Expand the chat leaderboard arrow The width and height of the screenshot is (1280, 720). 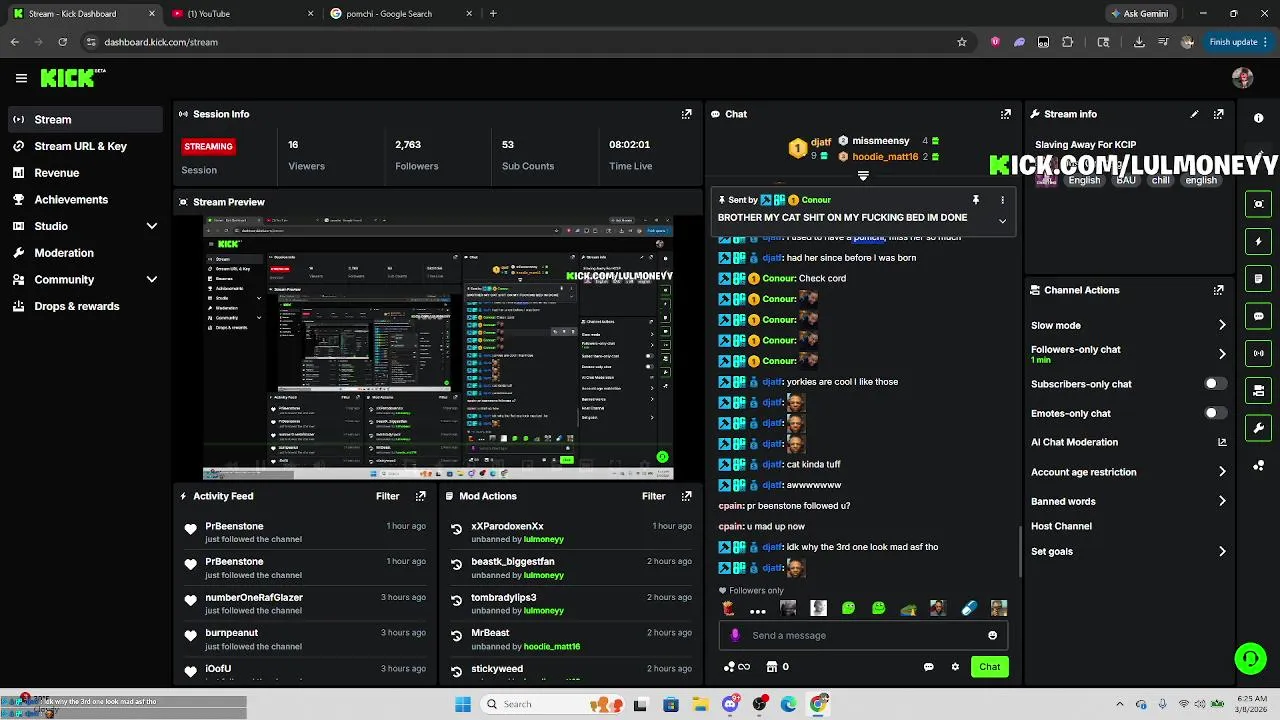[863, 176]
